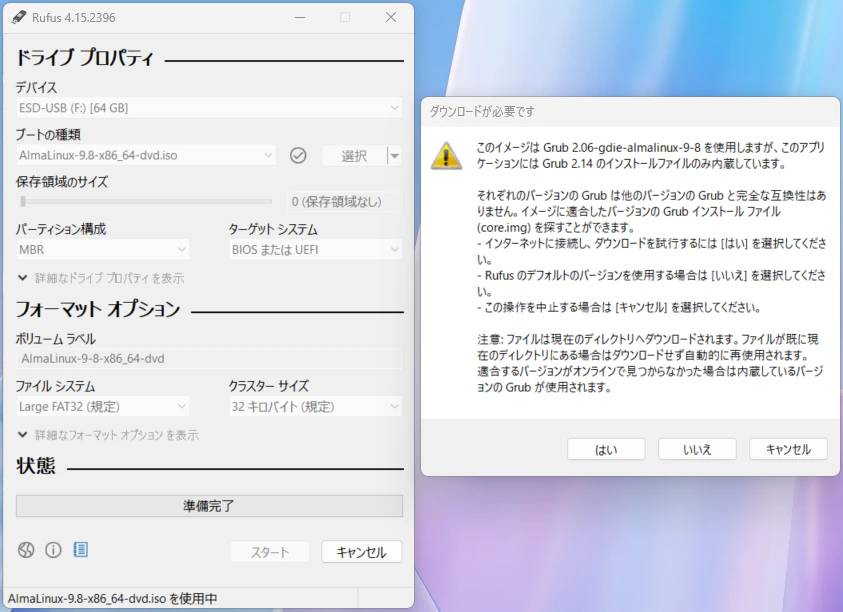Click the 選択 button

[354, 156]
